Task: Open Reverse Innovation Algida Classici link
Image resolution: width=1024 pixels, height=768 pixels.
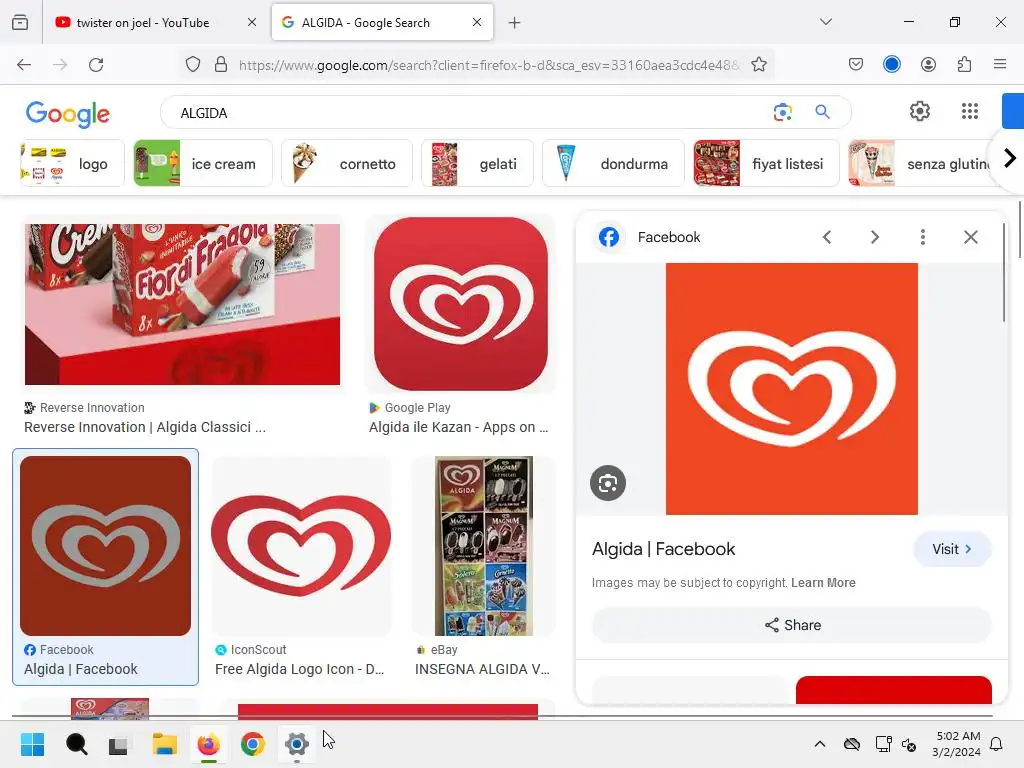Action: [145, 427]
